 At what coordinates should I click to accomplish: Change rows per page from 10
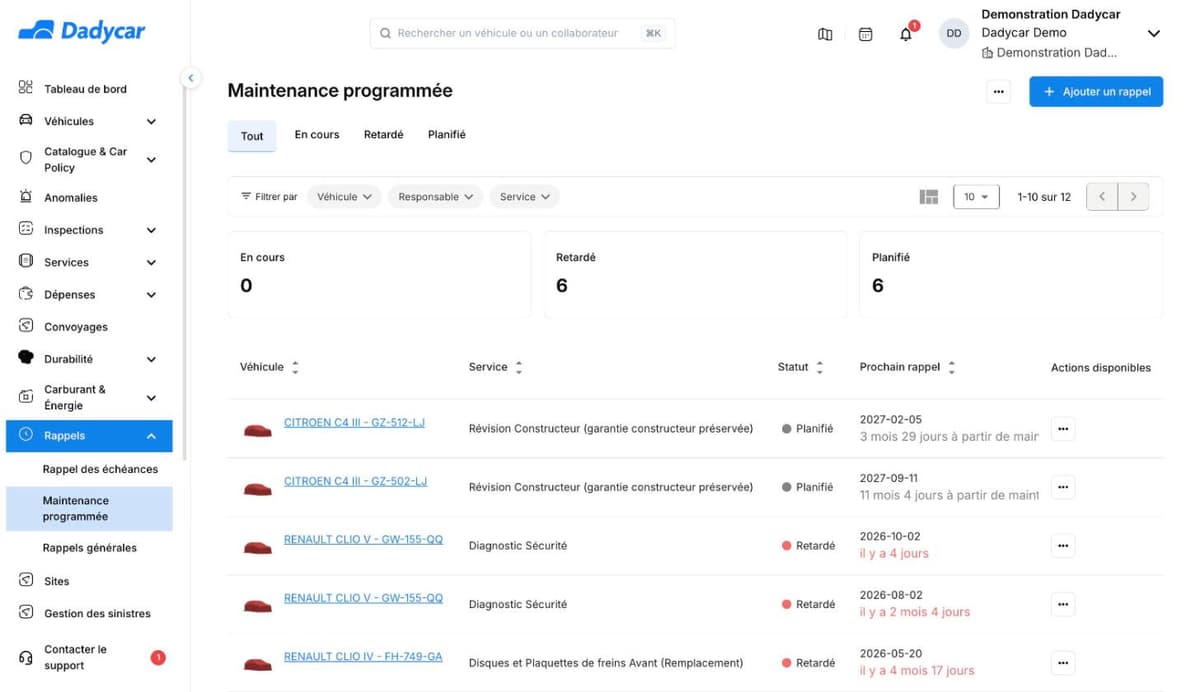[976, 197]
